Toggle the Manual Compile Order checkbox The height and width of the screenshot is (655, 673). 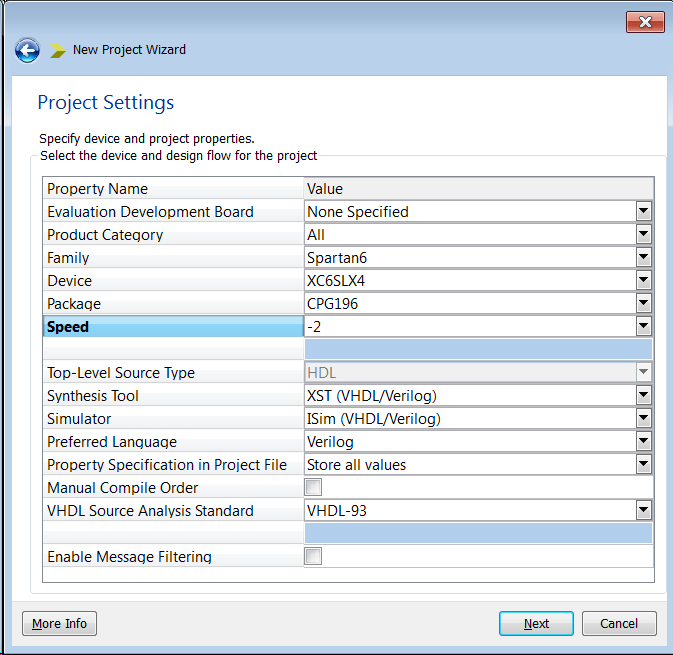pyautogui.click(x=313, y=488)
